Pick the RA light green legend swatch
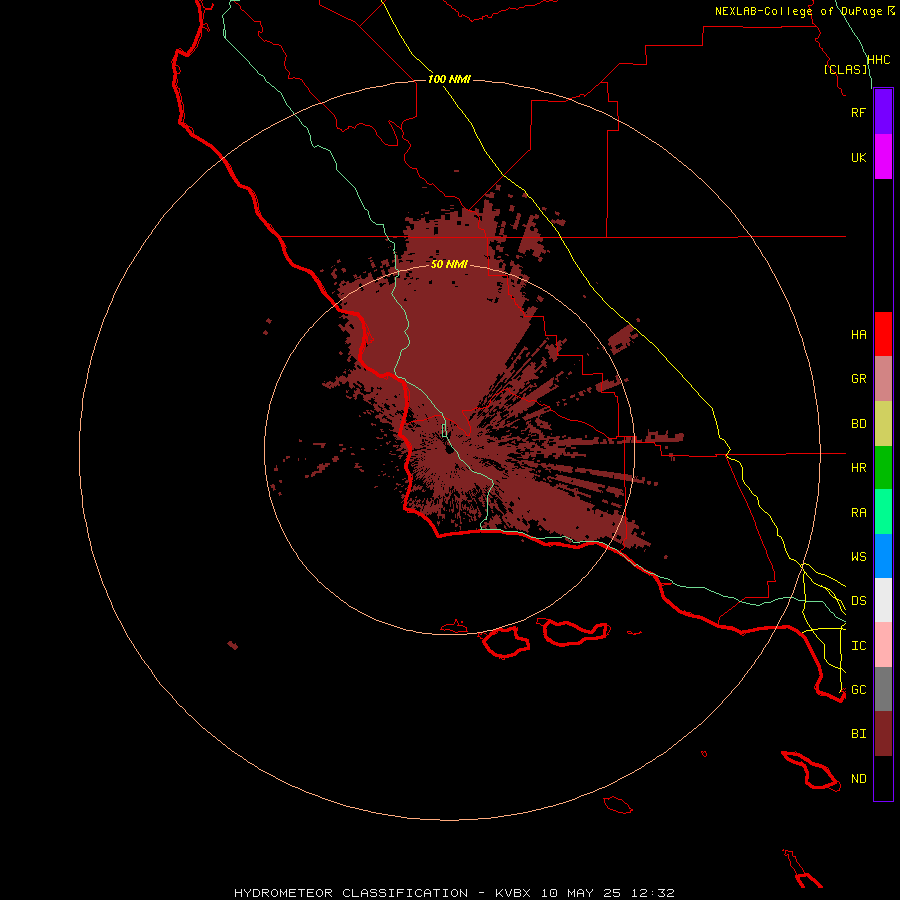 pos(883,512)
